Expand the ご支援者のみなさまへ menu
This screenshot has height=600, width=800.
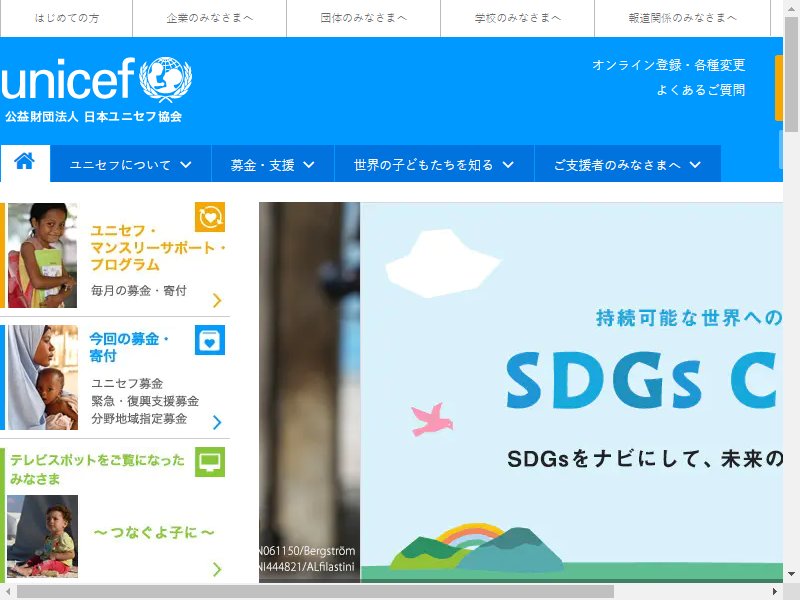point(628,164)
